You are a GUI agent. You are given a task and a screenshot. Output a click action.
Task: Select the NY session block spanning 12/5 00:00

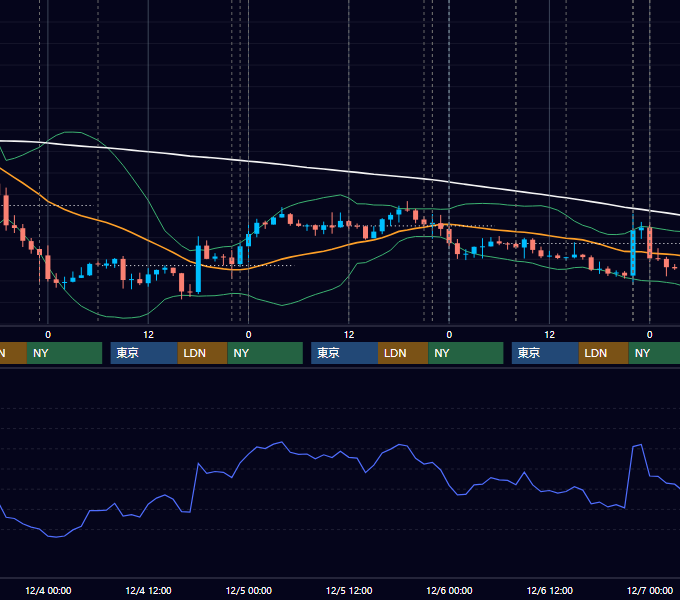pos(265,353)
